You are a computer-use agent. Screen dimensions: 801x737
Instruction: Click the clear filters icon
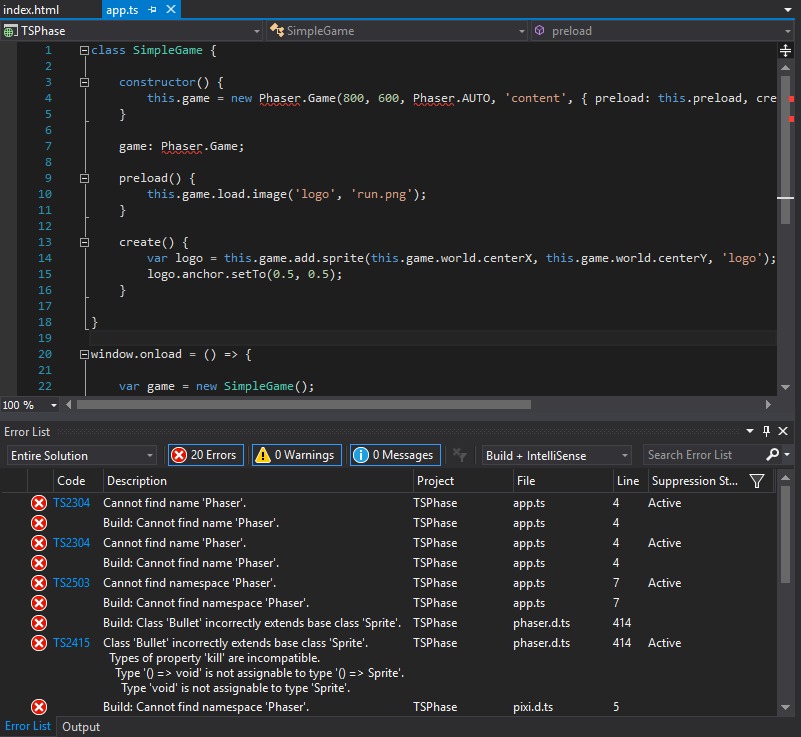pos(459,455)
